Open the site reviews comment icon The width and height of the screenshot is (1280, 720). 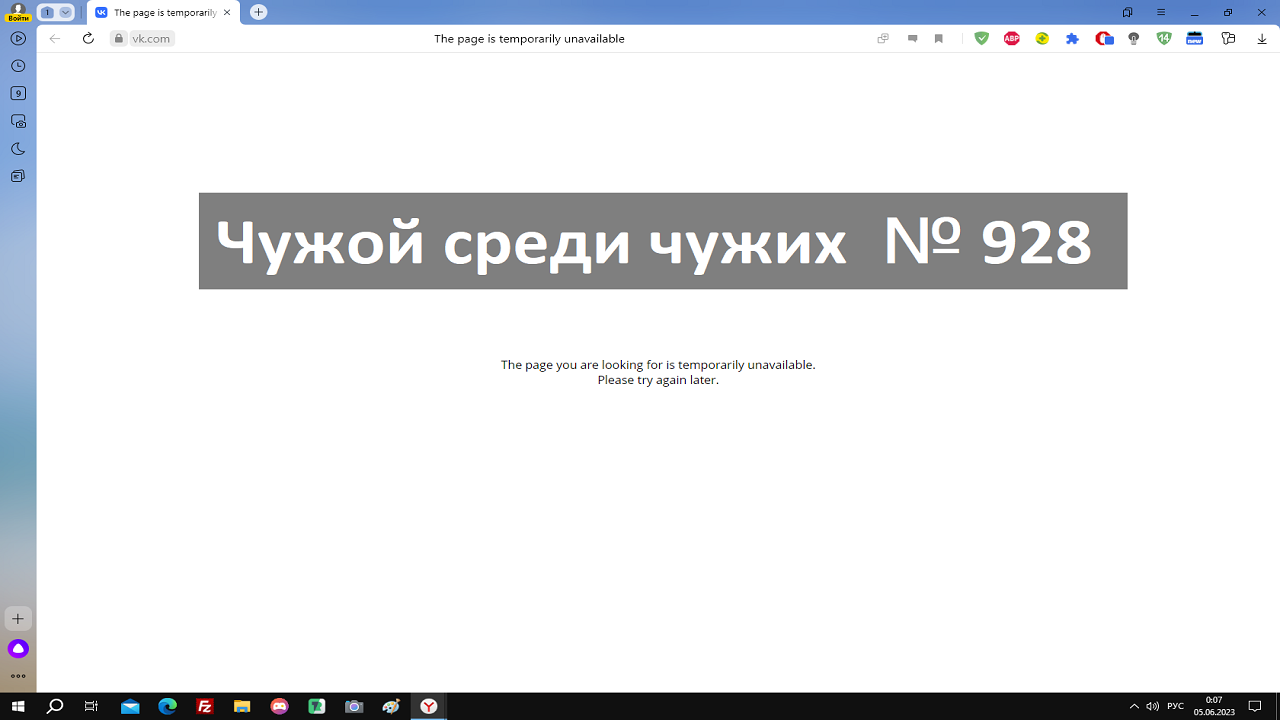pos(912,38)
